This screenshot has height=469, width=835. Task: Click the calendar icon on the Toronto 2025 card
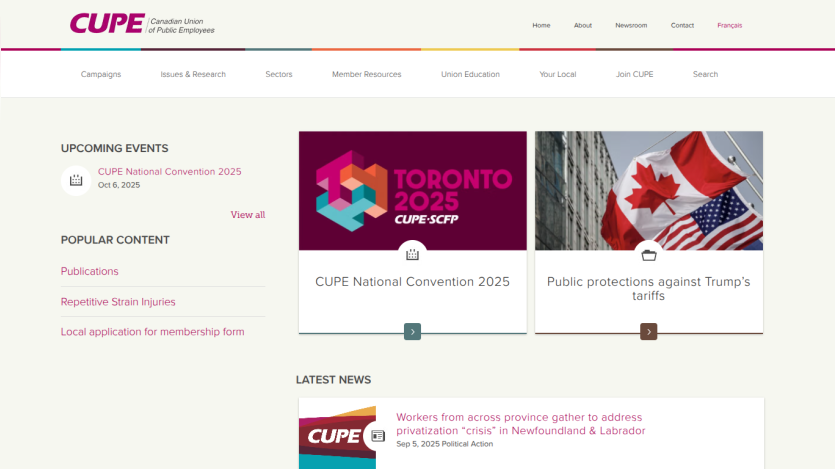412,255
